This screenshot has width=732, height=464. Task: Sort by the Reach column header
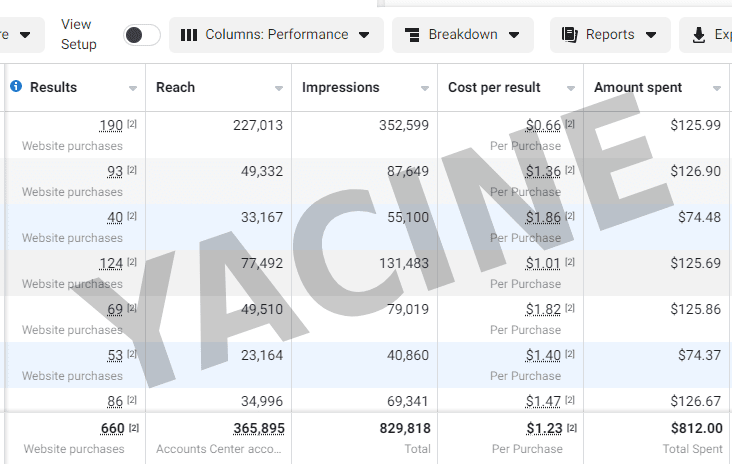tap(175, 87)
